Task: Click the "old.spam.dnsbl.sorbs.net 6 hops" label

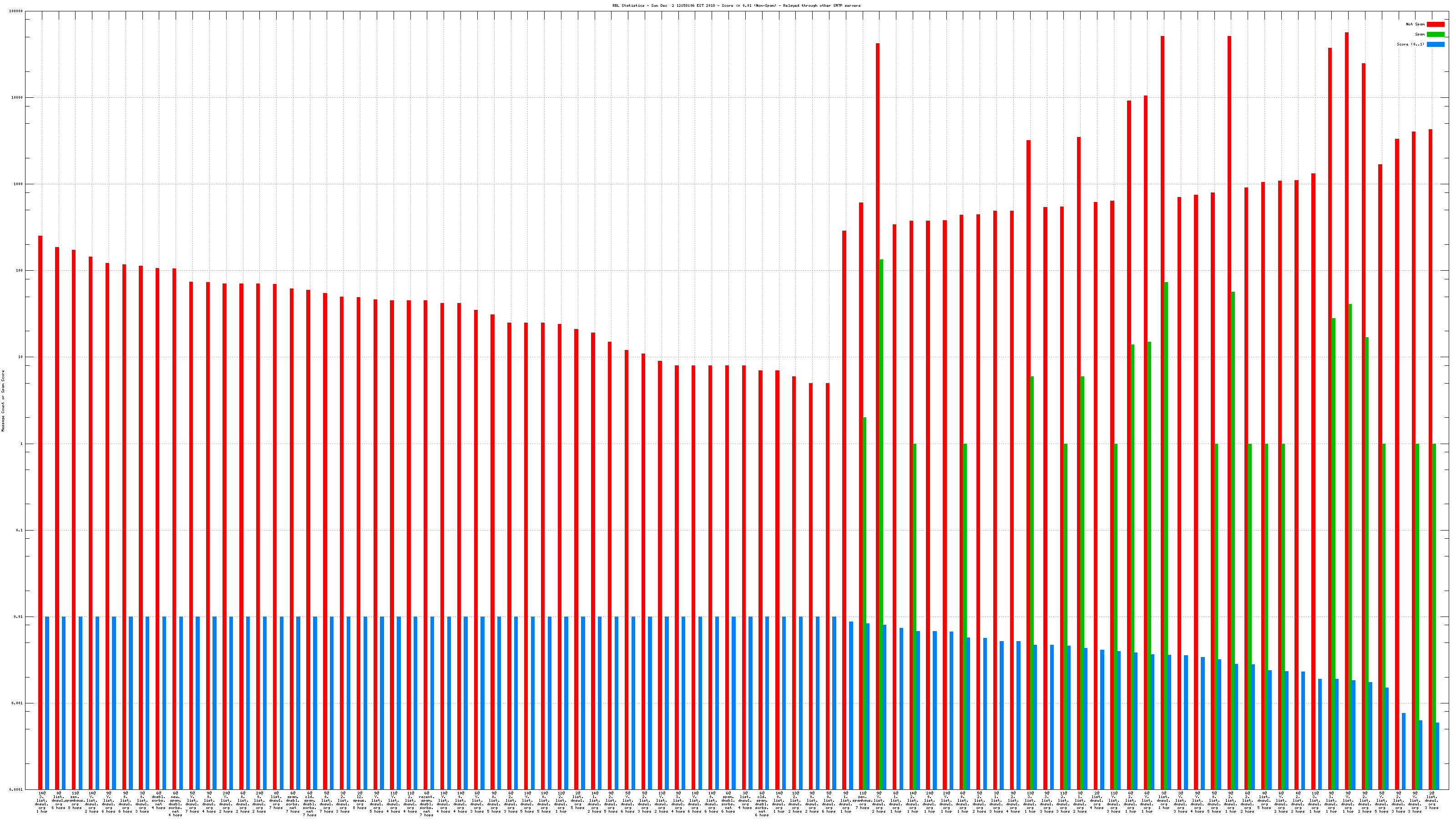Action: (x=761, y=804)
